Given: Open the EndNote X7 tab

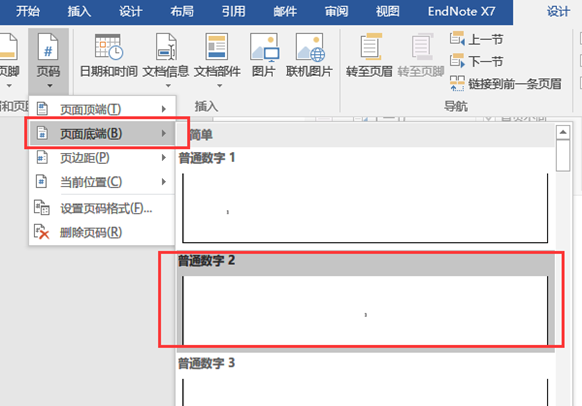Looking at the screenshot, I should [x=461, y=12].
